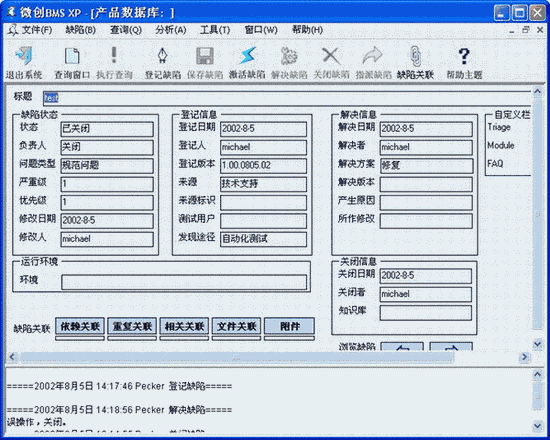Open the 文件(F) menu
The height and width of the screenshot is (440, 550).
pos(30,30)
